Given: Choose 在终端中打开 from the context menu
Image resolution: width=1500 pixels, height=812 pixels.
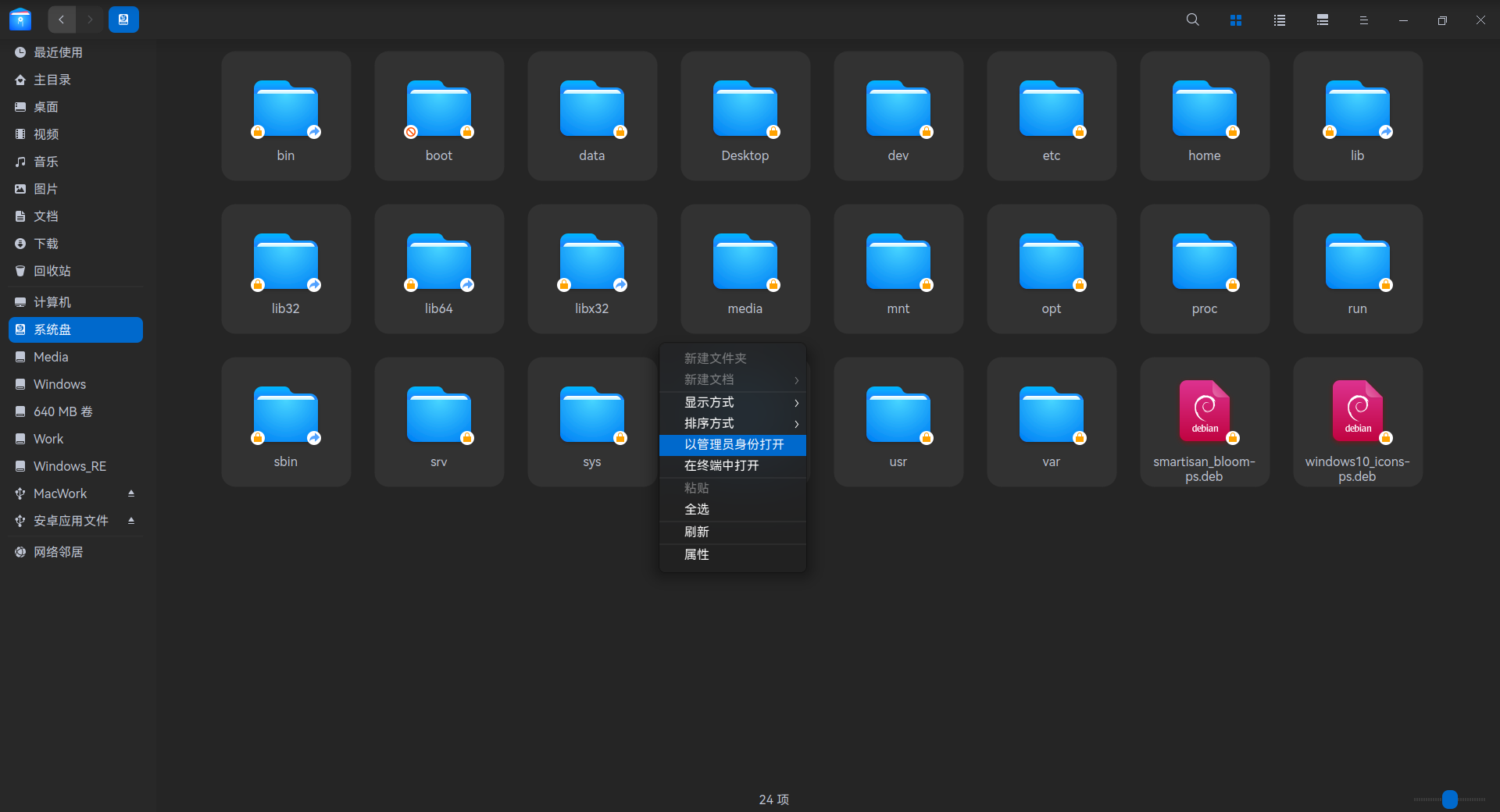Looking at the screenshot, I should (x=732, y=465).
